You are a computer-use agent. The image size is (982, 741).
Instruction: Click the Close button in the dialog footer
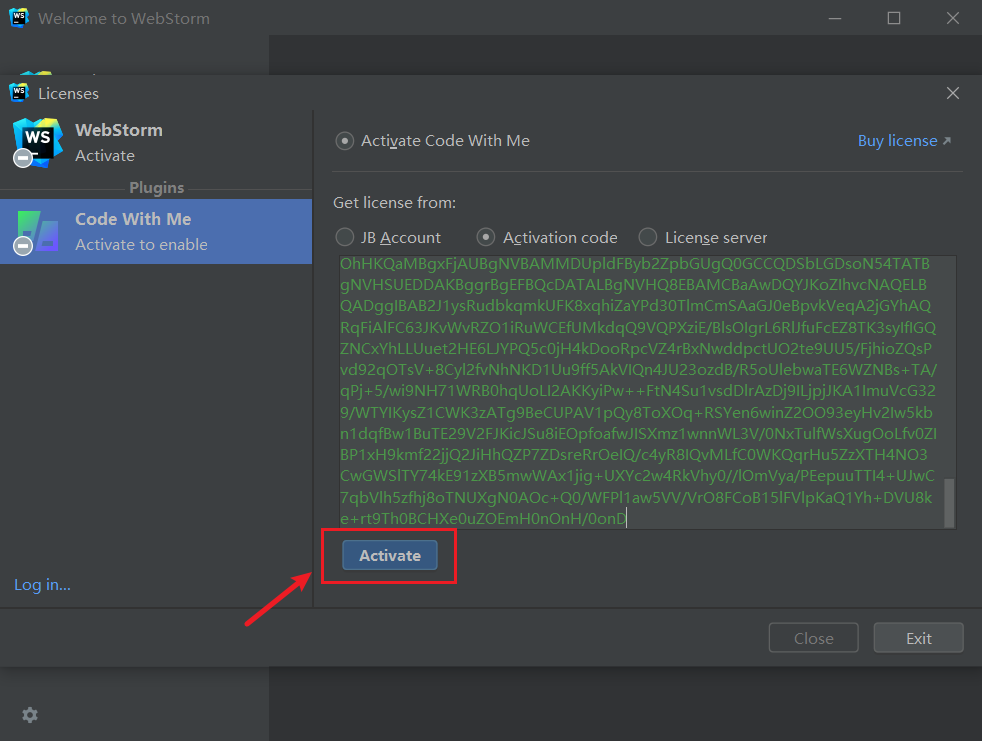(x=814, y=638)
